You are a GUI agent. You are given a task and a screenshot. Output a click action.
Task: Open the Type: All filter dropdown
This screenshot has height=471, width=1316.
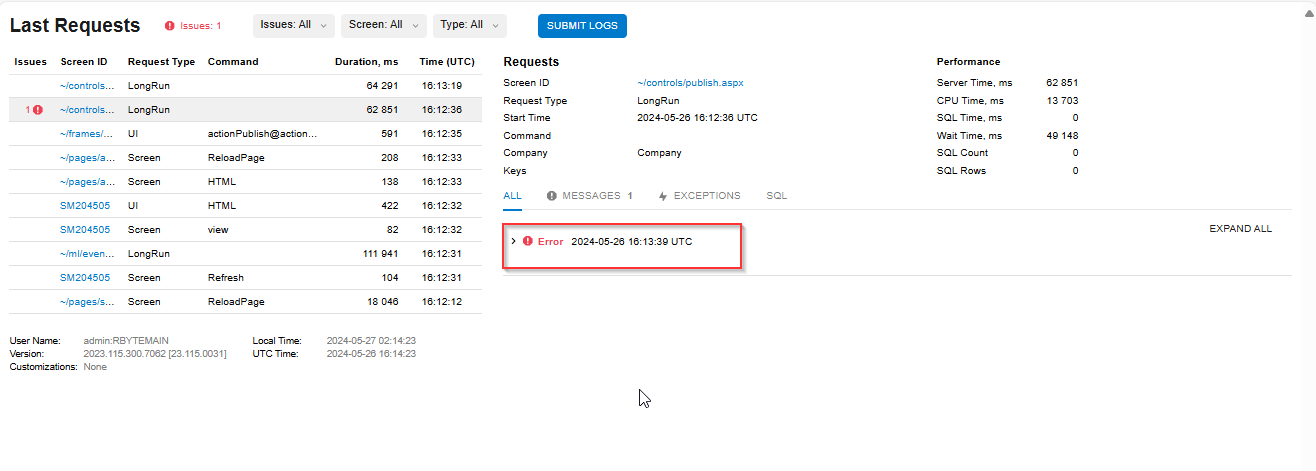pyautogui.click(x=470, y=25)
